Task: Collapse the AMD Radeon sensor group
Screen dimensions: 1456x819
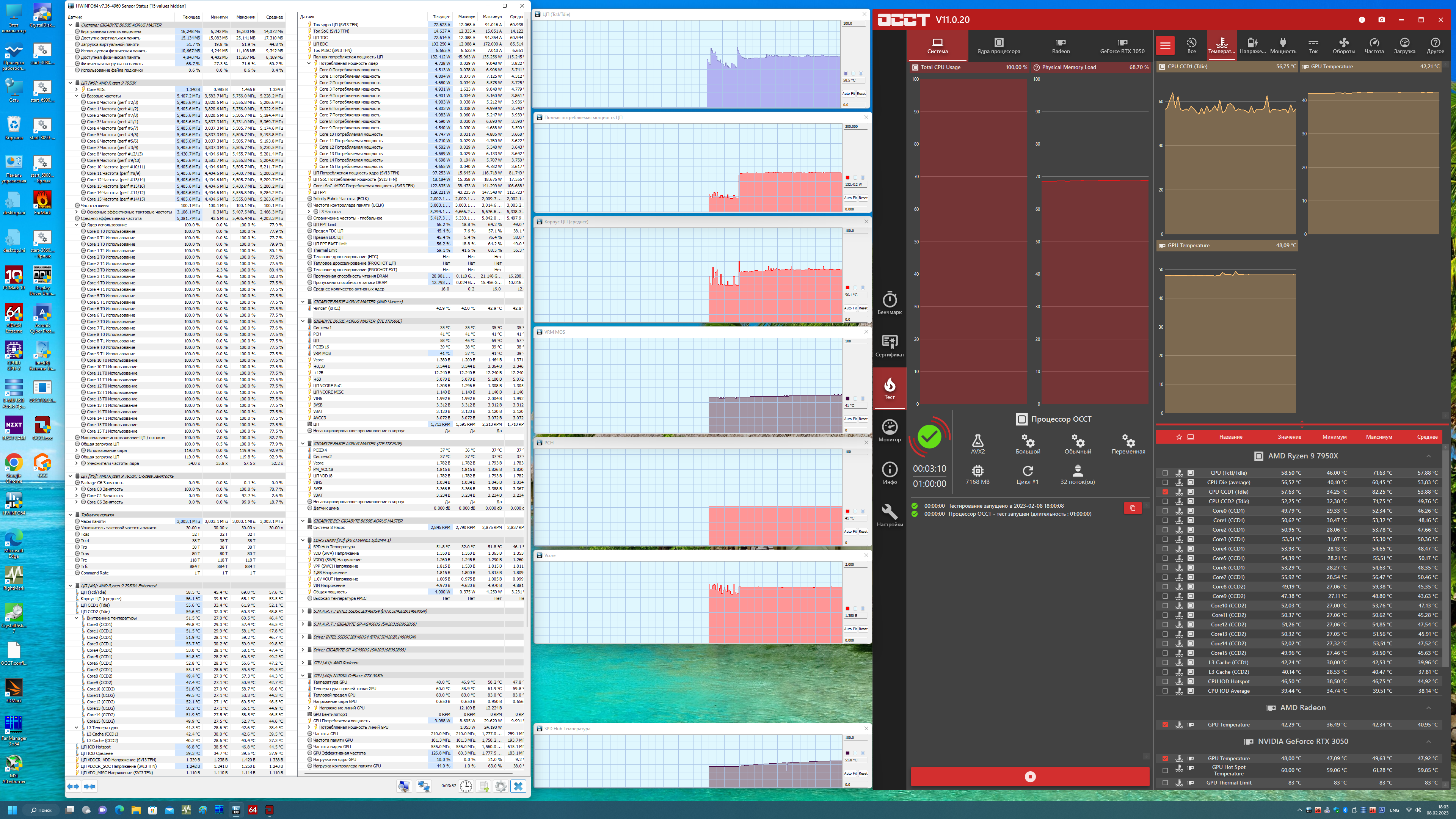Action: [1428, 708]
